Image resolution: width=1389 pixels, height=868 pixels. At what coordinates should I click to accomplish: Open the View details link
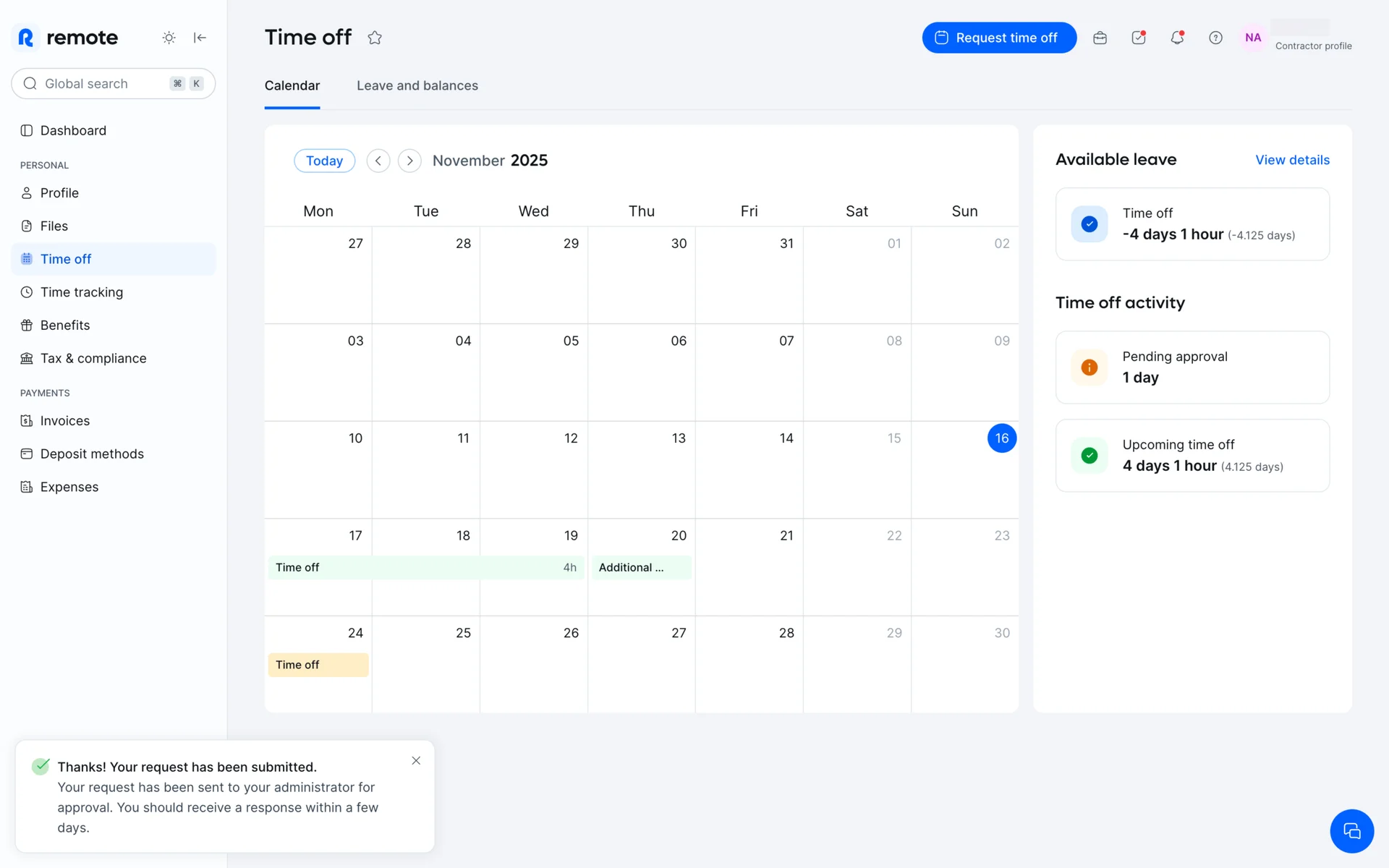[1292, 160]
